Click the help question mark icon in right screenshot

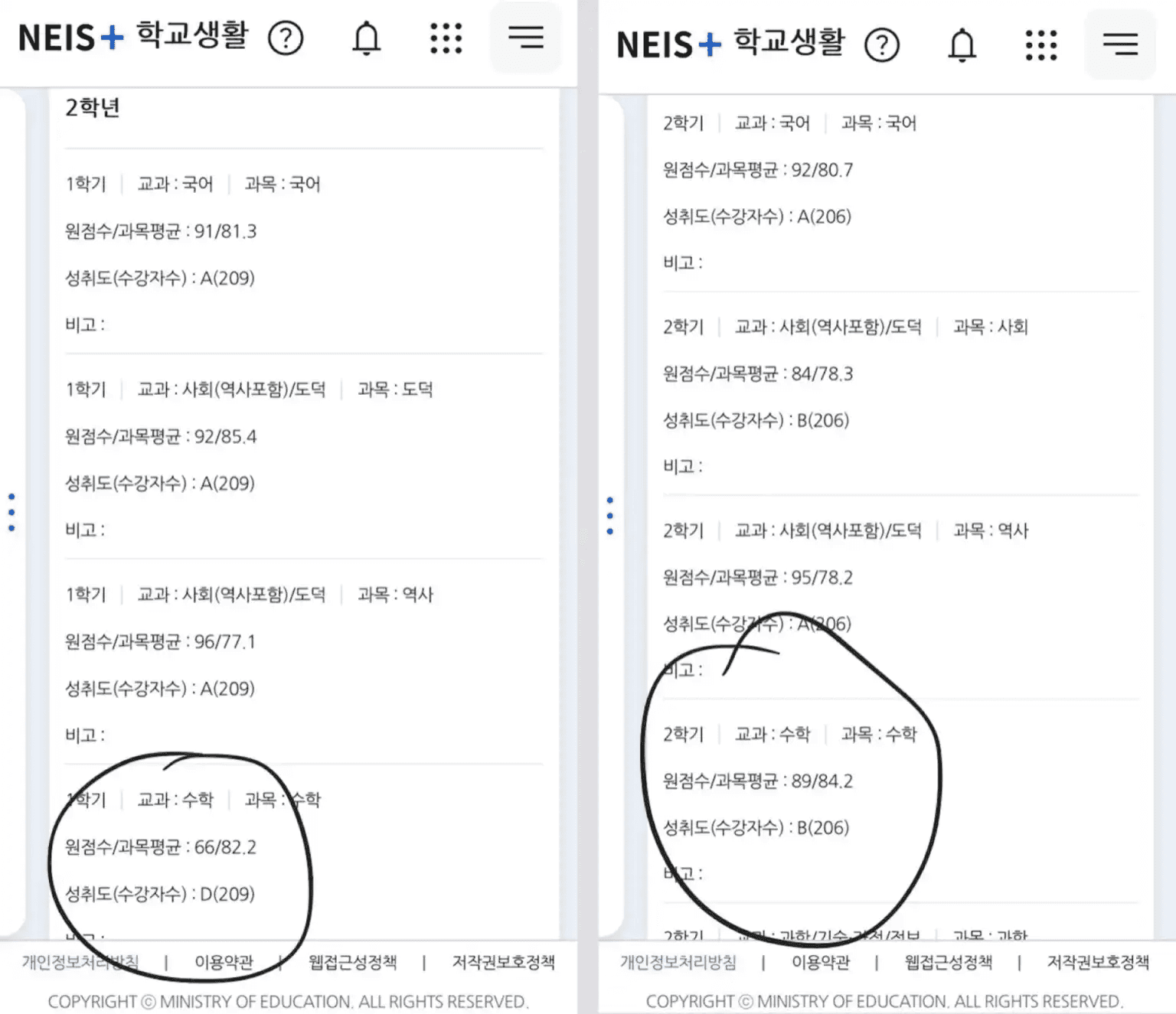[x=882, y=45]
